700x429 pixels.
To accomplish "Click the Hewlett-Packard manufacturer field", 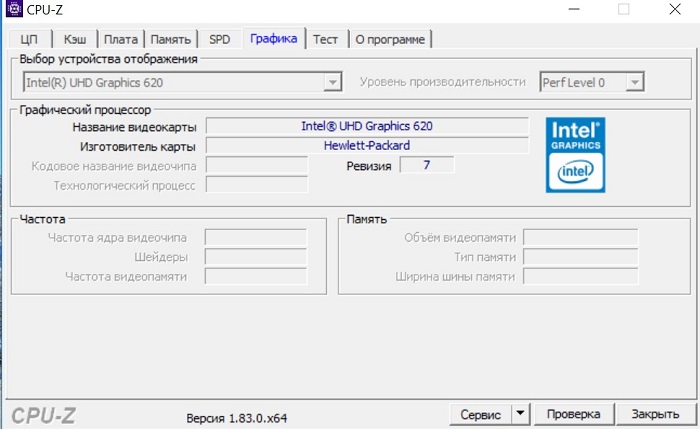I will tap(367, 146).
